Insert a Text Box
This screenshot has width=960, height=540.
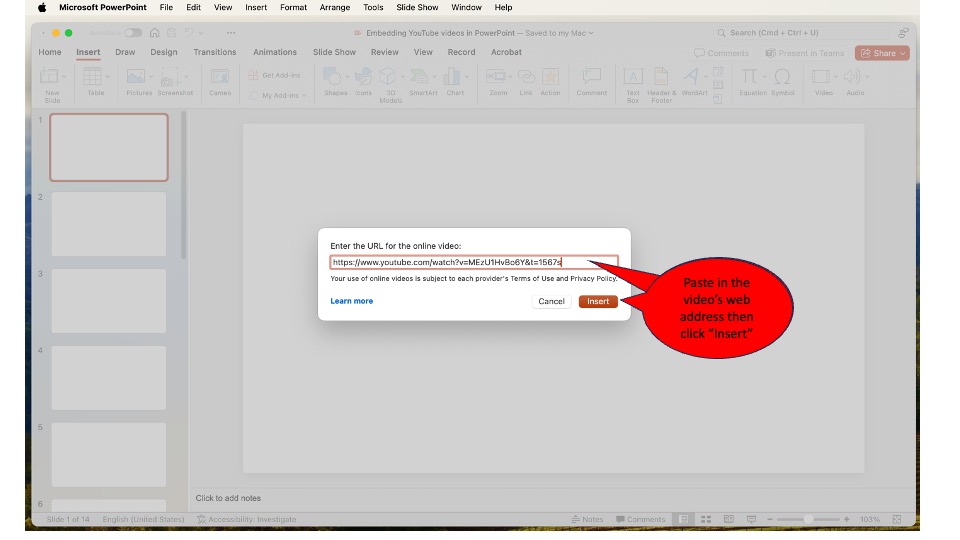(632, 85)
